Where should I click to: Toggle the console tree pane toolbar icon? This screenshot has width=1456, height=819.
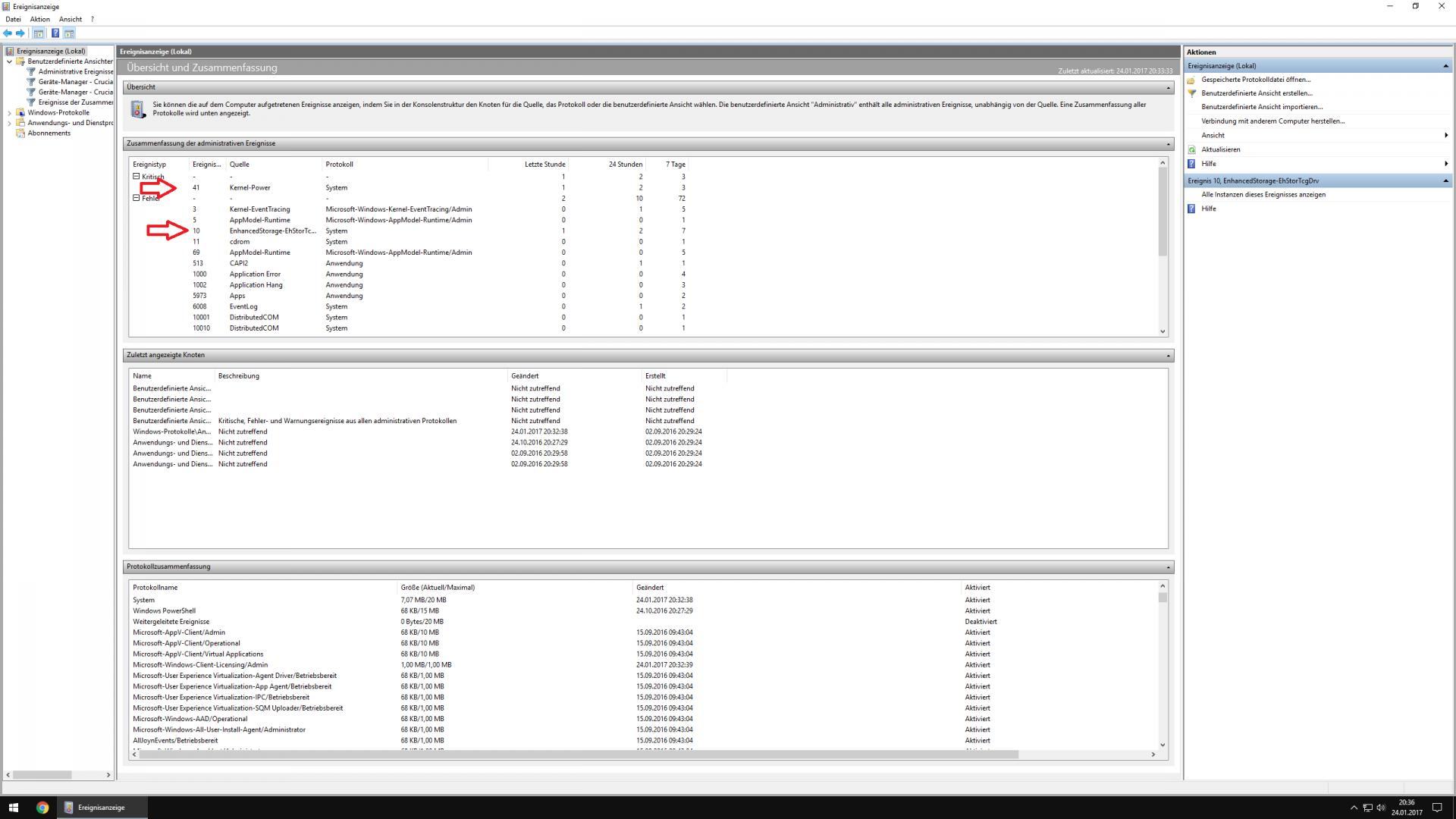click(39, 33)
